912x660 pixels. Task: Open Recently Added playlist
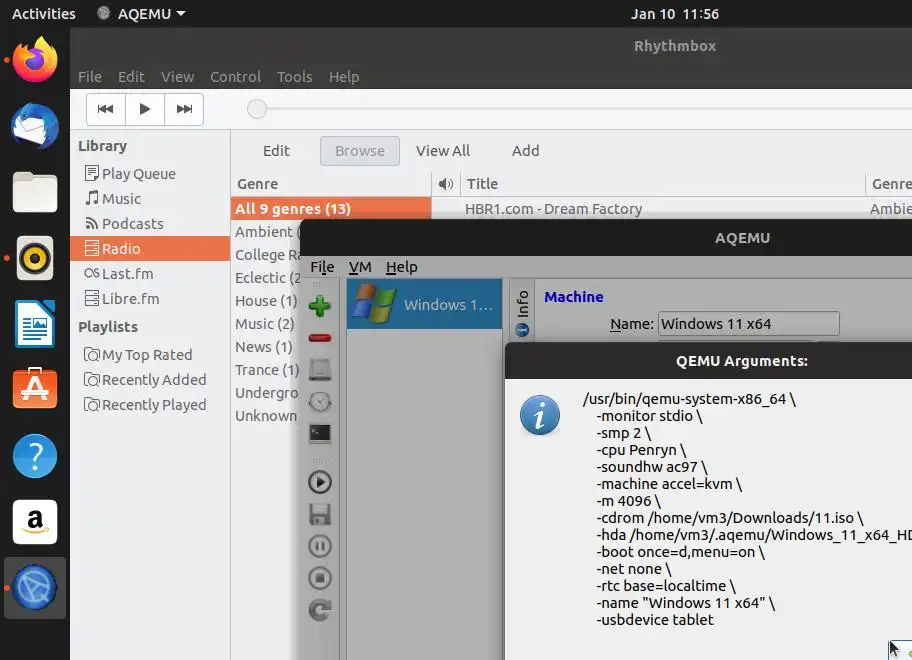149,379
